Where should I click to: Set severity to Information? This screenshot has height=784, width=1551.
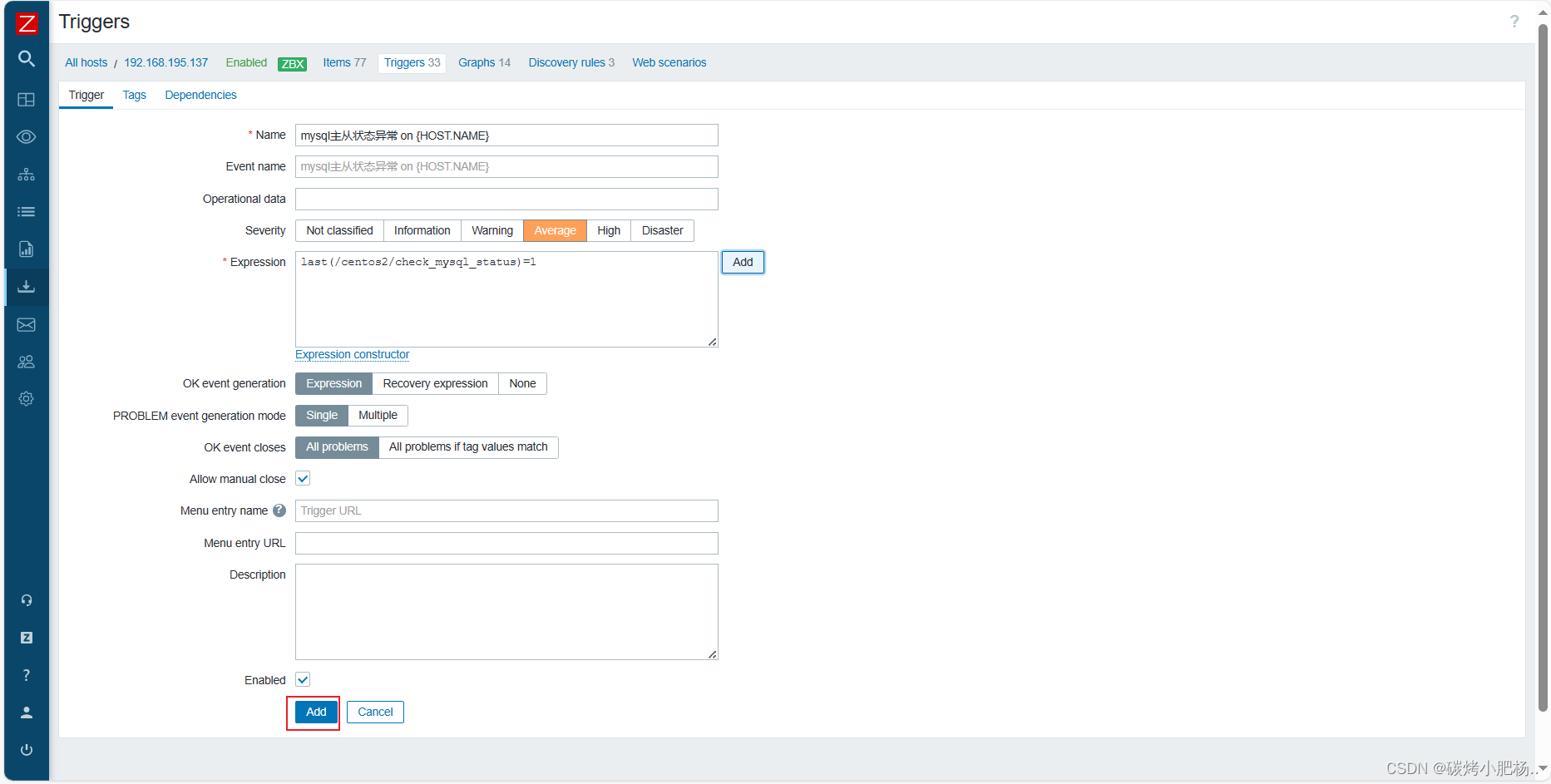pyautogui.click(x=422, y=231)
